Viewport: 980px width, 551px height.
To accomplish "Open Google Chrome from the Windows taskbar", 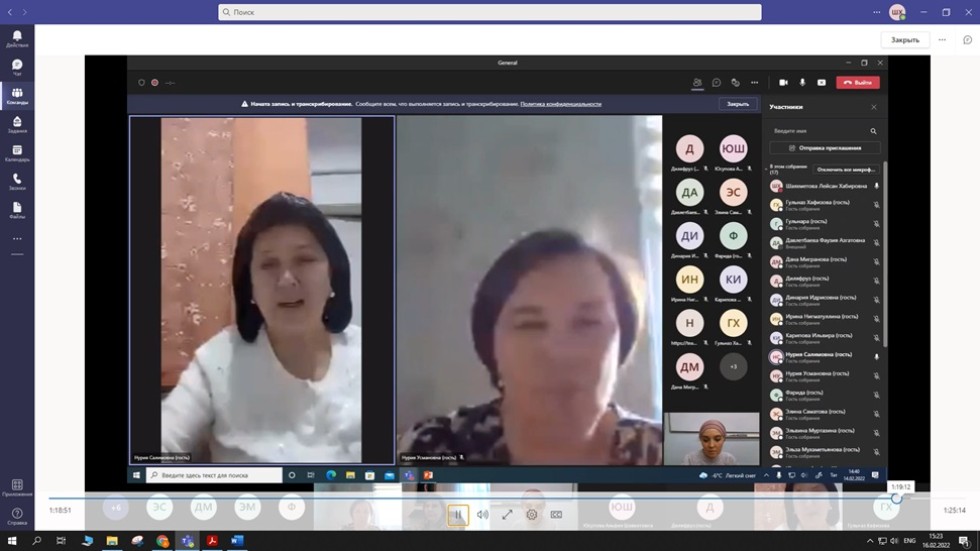I will click(x=162, y=541).
